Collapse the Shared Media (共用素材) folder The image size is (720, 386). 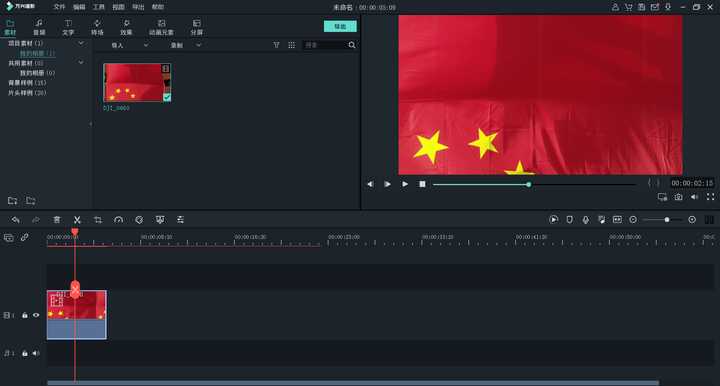pyautogui.click(x=81, y=62)
